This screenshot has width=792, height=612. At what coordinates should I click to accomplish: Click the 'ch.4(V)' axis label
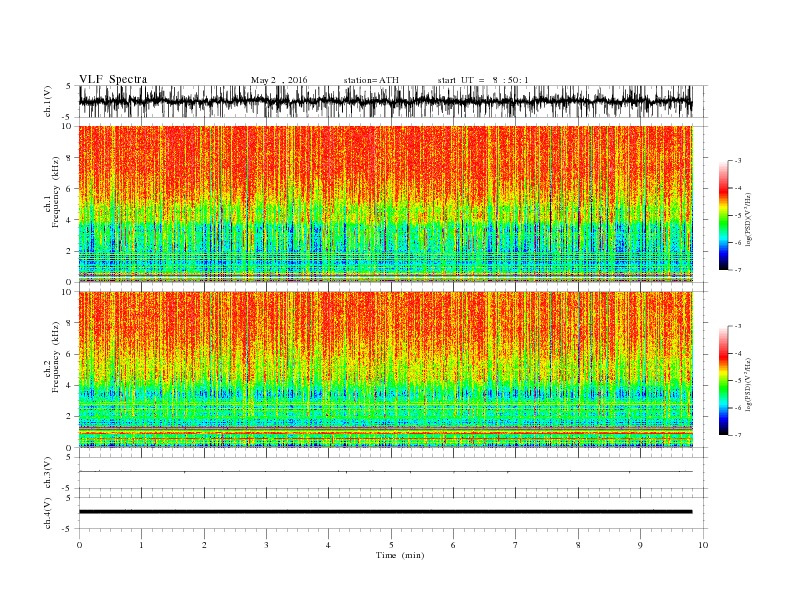click(x=48, y=513)
